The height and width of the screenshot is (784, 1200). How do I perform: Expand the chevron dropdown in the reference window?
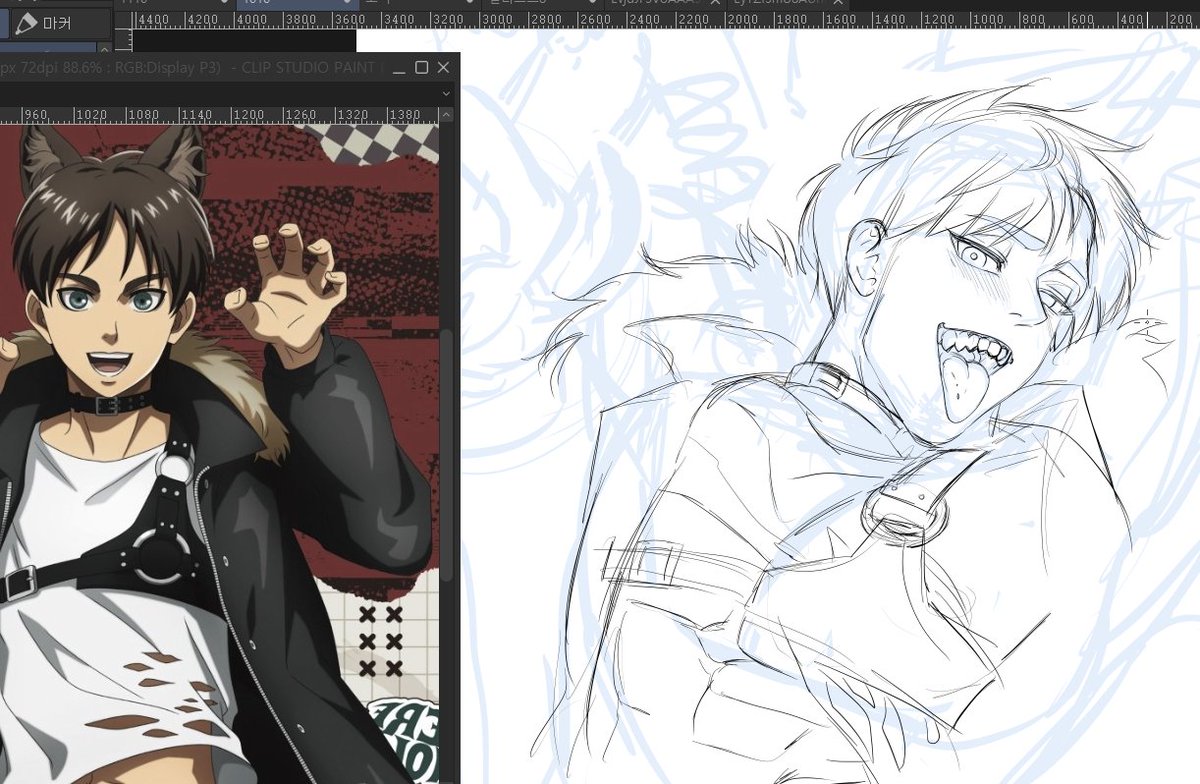tap(446, 92)
